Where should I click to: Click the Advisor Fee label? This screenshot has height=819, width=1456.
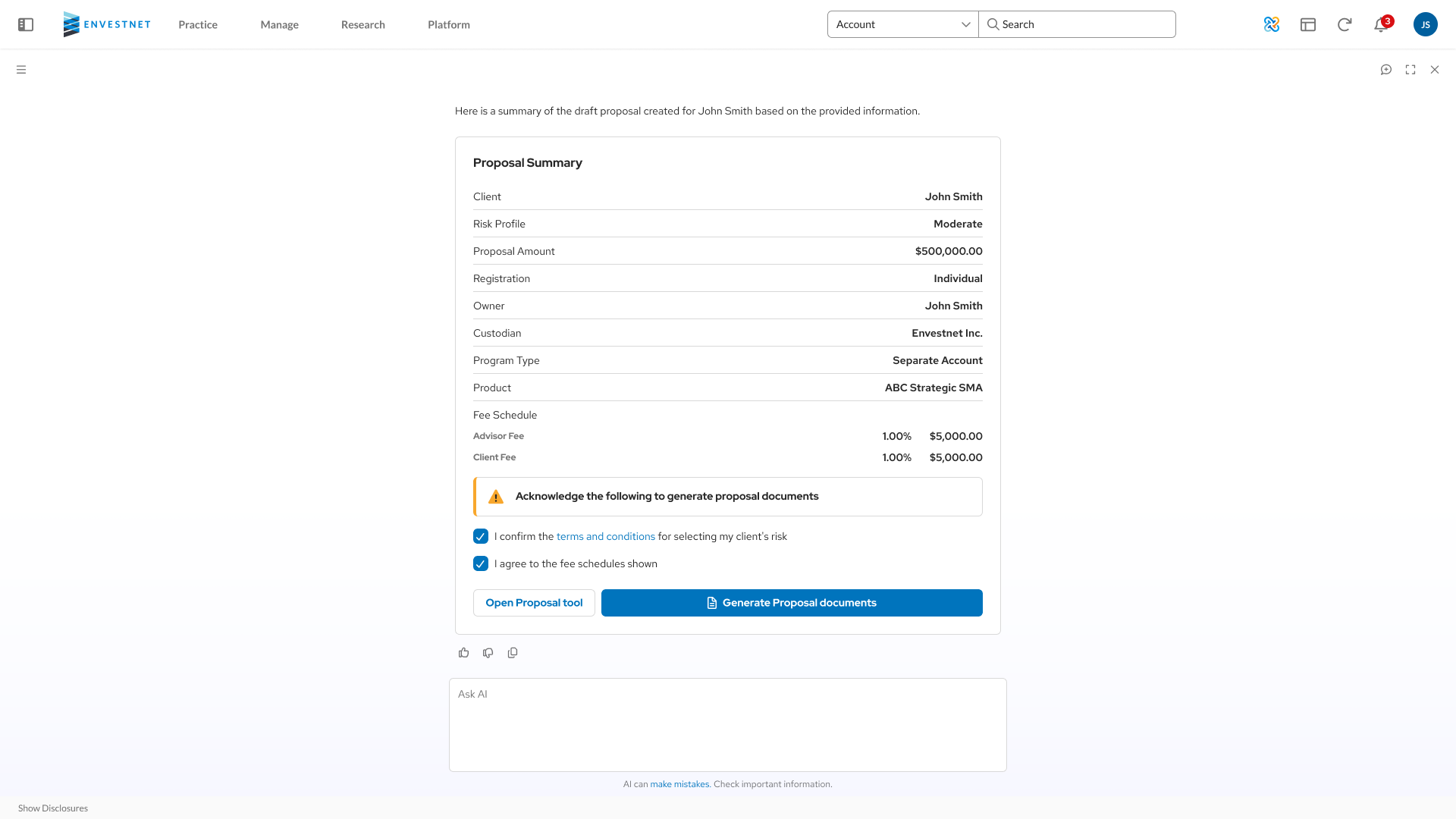click(x=498, y=436)
